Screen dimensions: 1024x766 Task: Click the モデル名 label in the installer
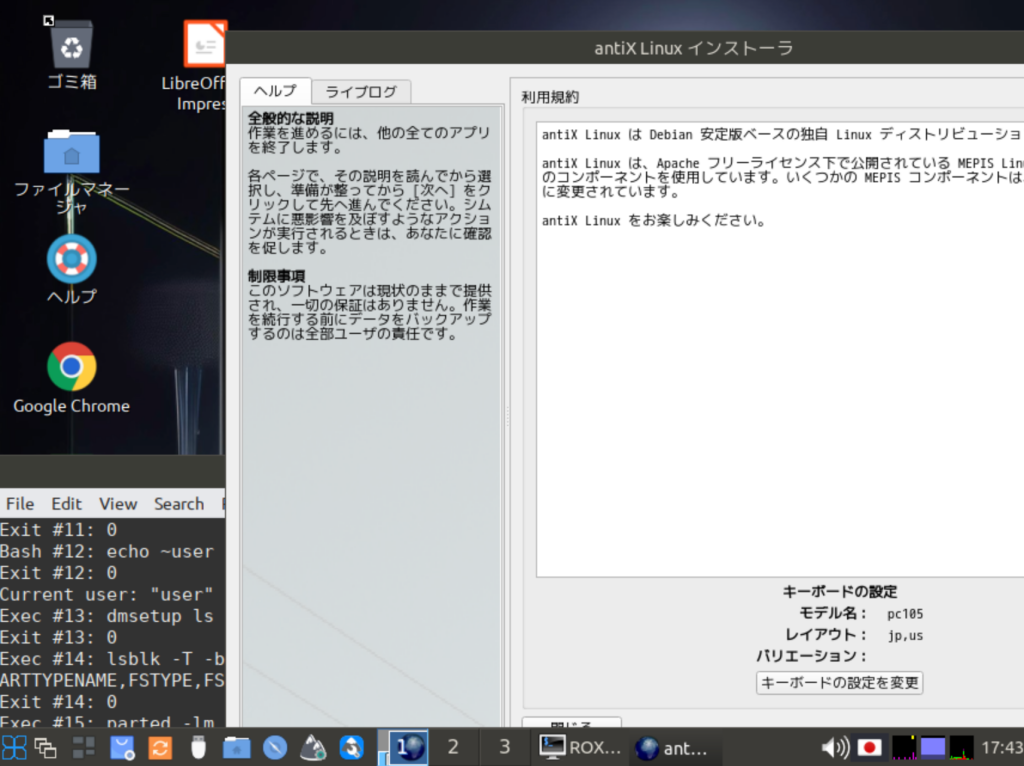coord(833,613)
